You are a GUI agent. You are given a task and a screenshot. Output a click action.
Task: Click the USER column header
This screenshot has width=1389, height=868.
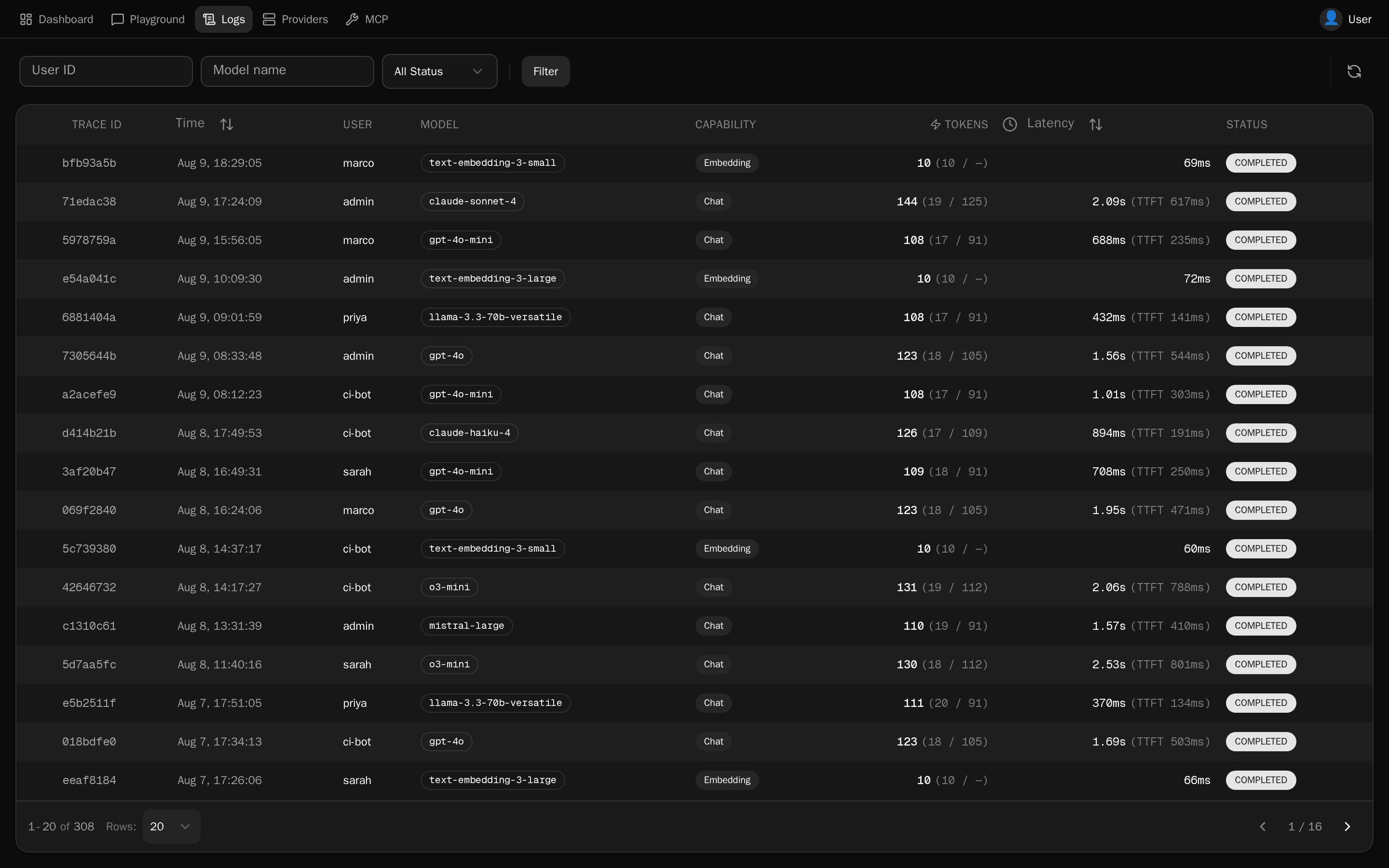pyautogui.click(x=357, y=124)
